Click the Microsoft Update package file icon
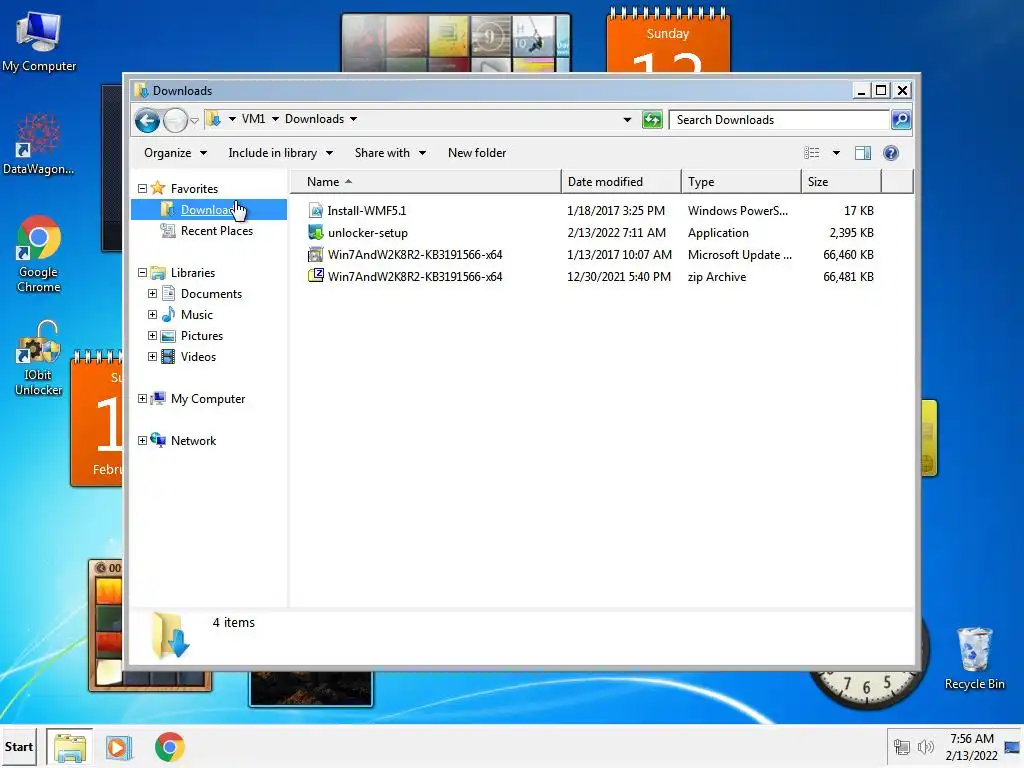The width and height of the screenshot is (1024, 768). (315, 255)
